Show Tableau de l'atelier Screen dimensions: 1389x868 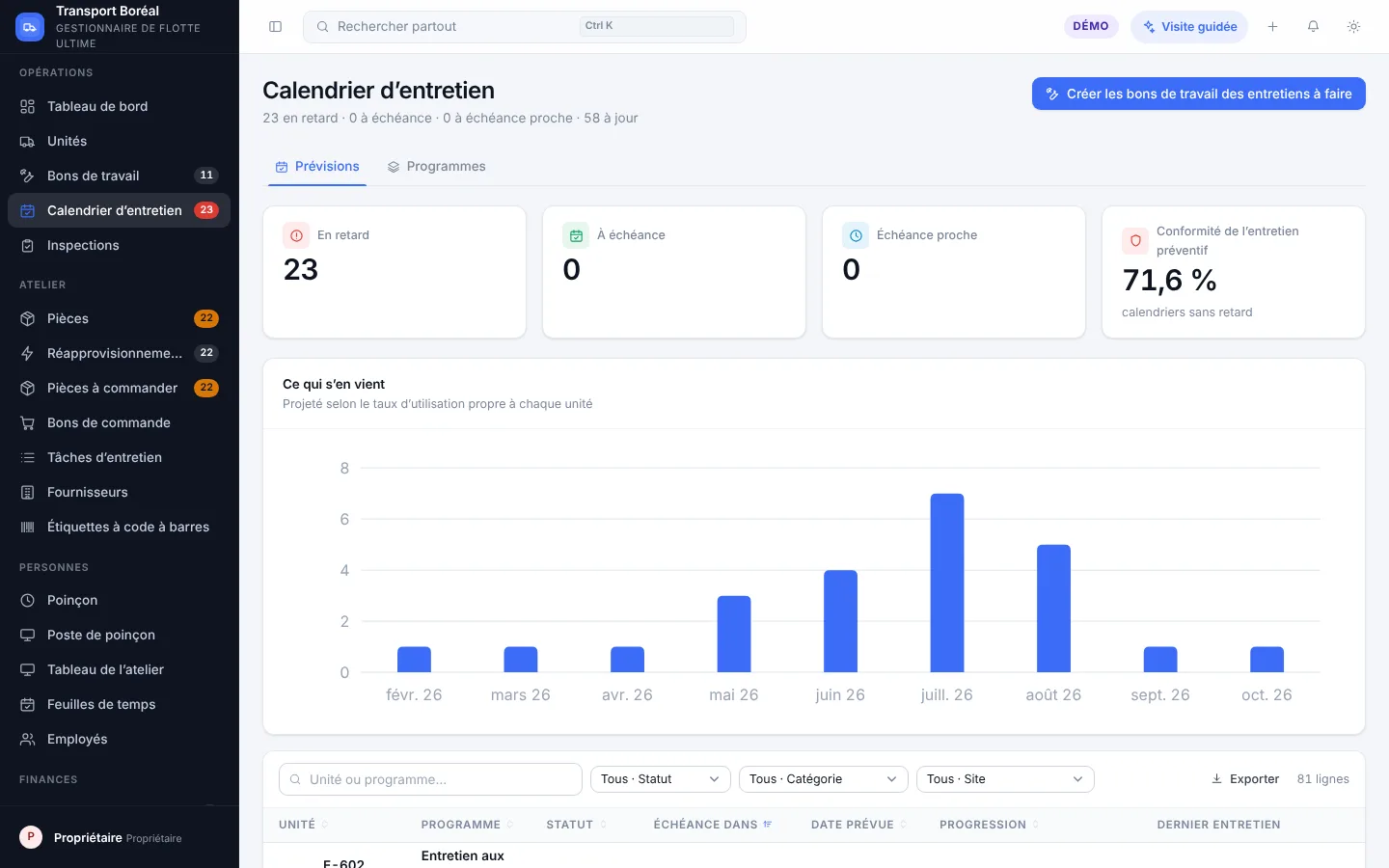119,669
